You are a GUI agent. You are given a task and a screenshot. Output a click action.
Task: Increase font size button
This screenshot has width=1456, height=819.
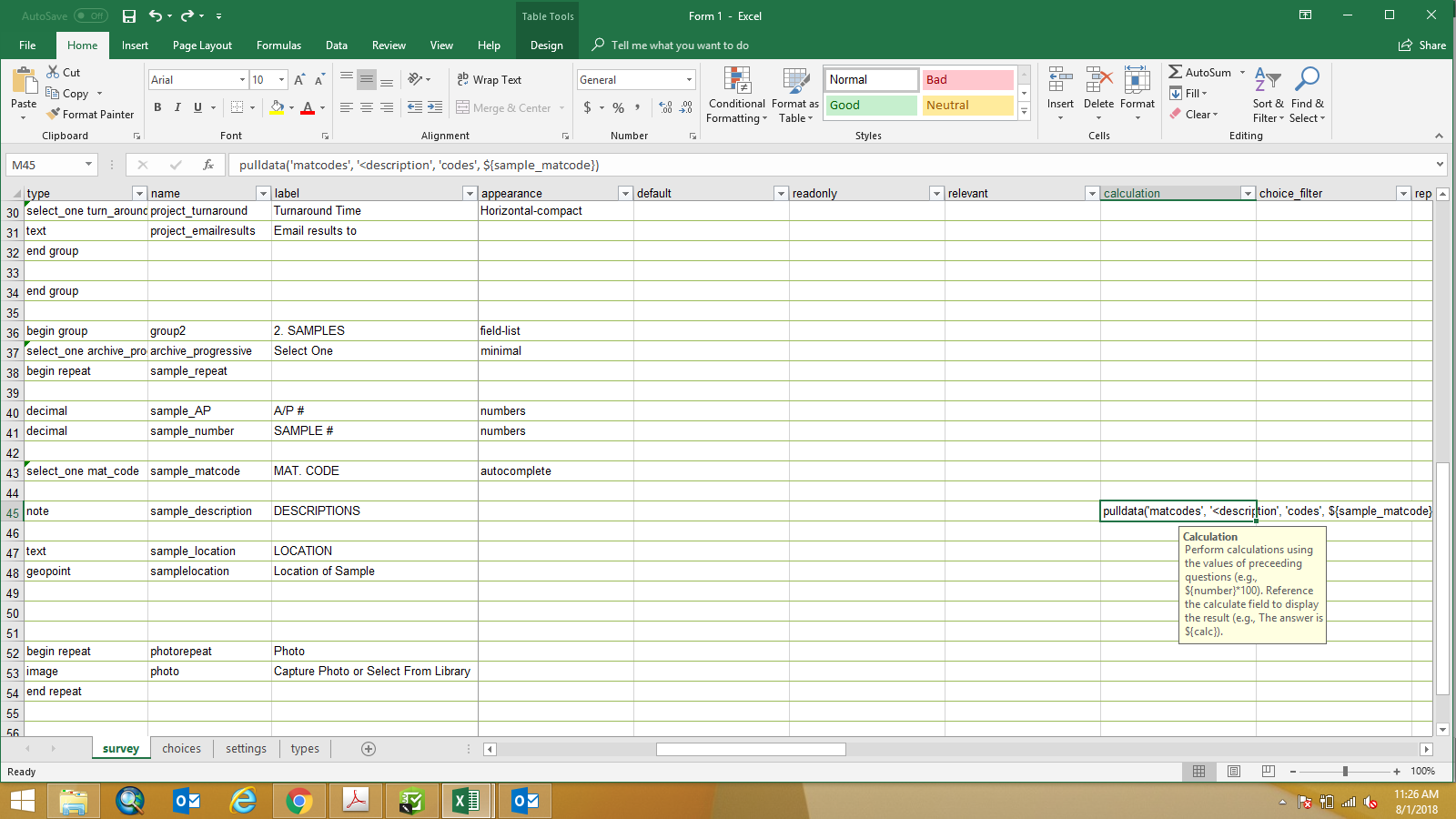tap(299, 80)
